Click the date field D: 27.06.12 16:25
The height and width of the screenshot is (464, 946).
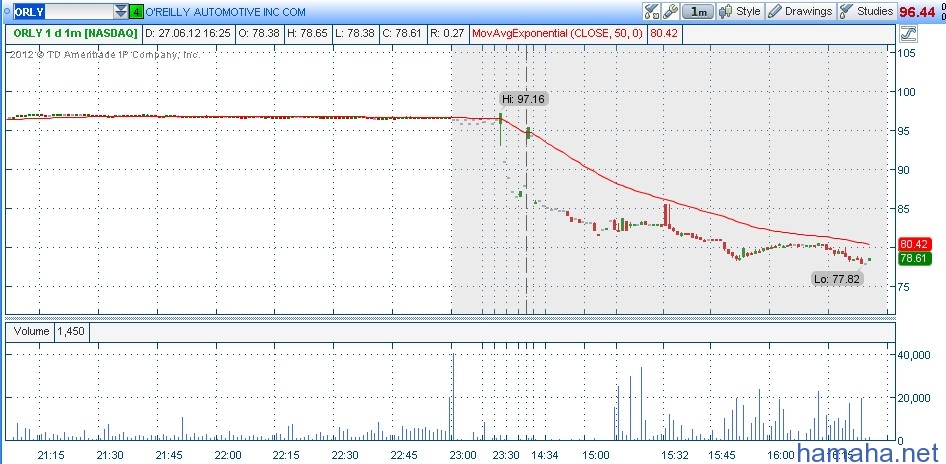(x=188, y=34)
